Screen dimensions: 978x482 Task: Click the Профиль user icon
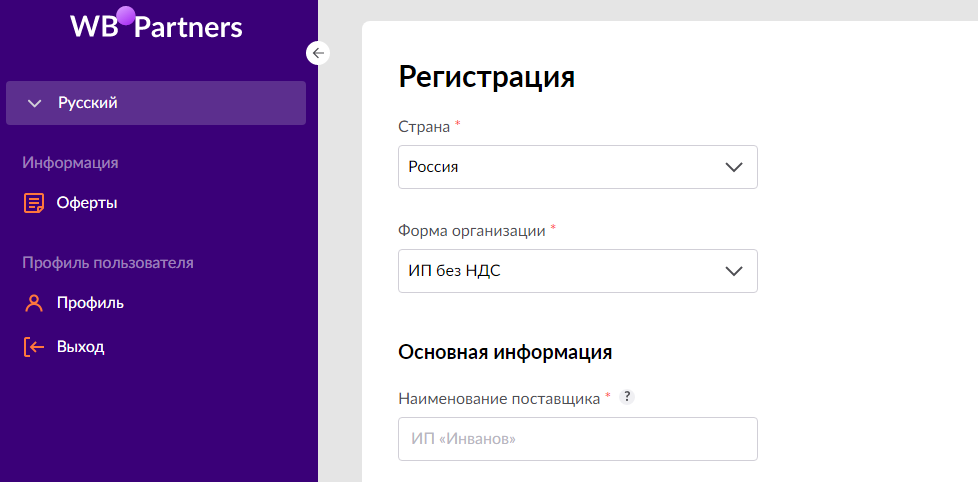click(x=34, y=304)
